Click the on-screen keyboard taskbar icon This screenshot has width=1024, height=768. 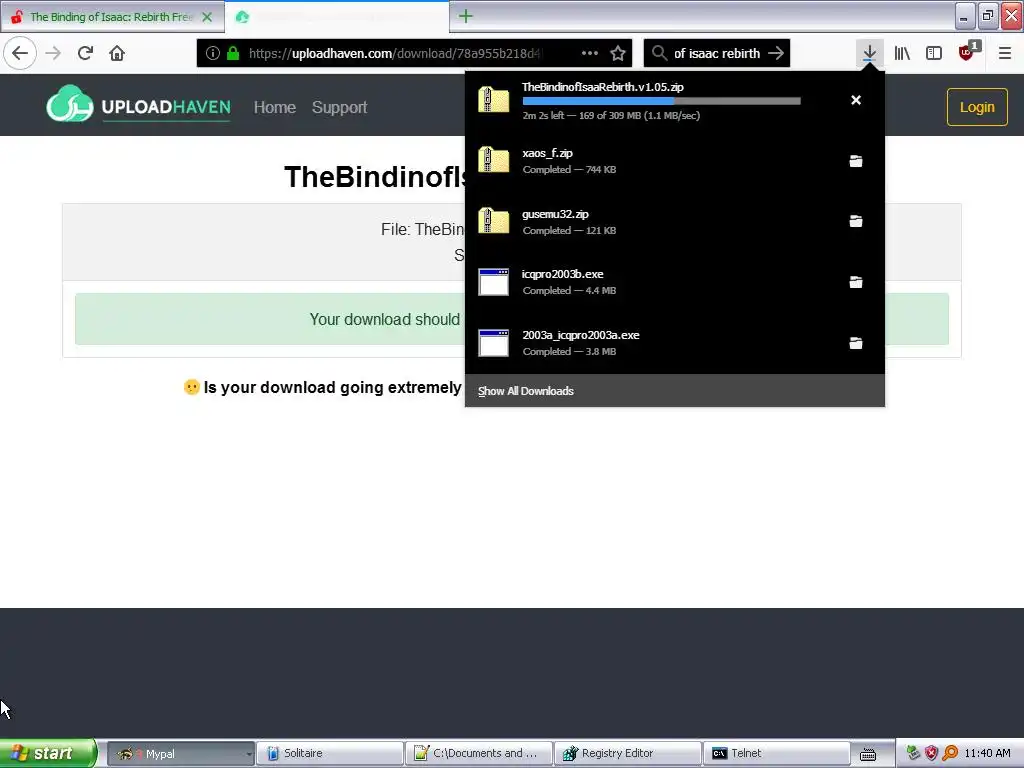coord(868,754)
